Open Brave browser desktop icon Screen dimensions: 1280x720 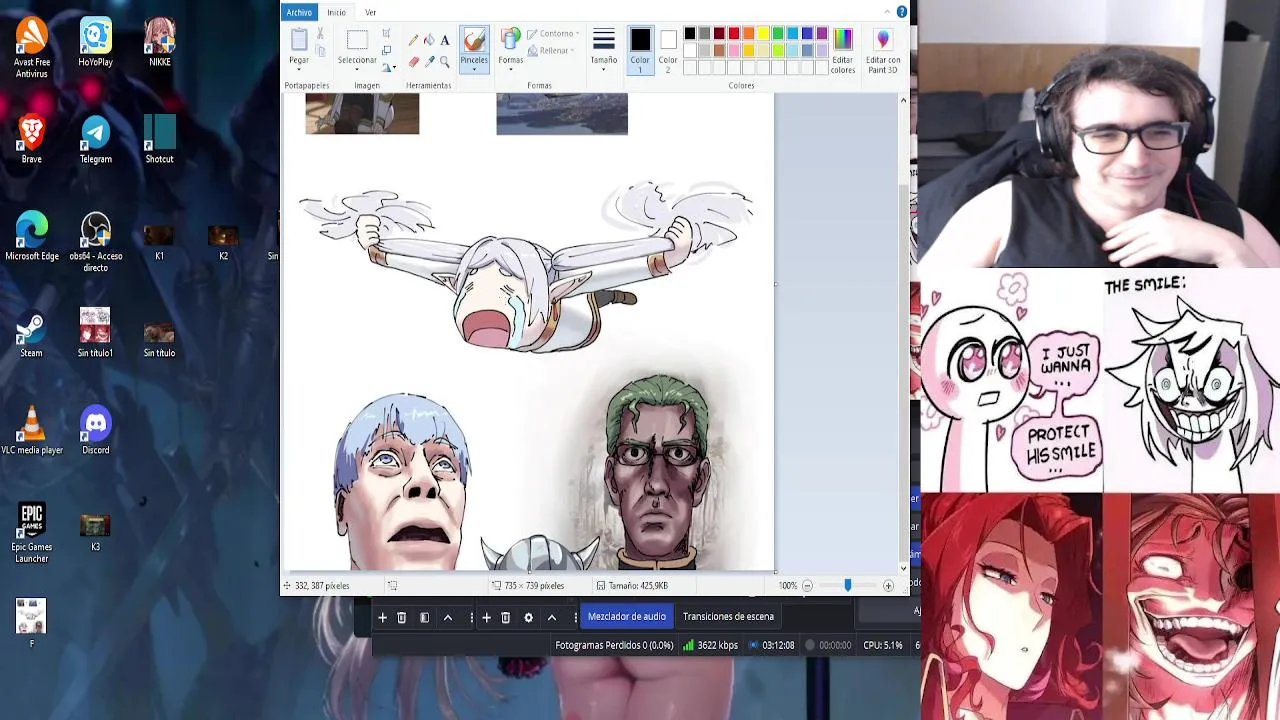[x=31, y=140]
